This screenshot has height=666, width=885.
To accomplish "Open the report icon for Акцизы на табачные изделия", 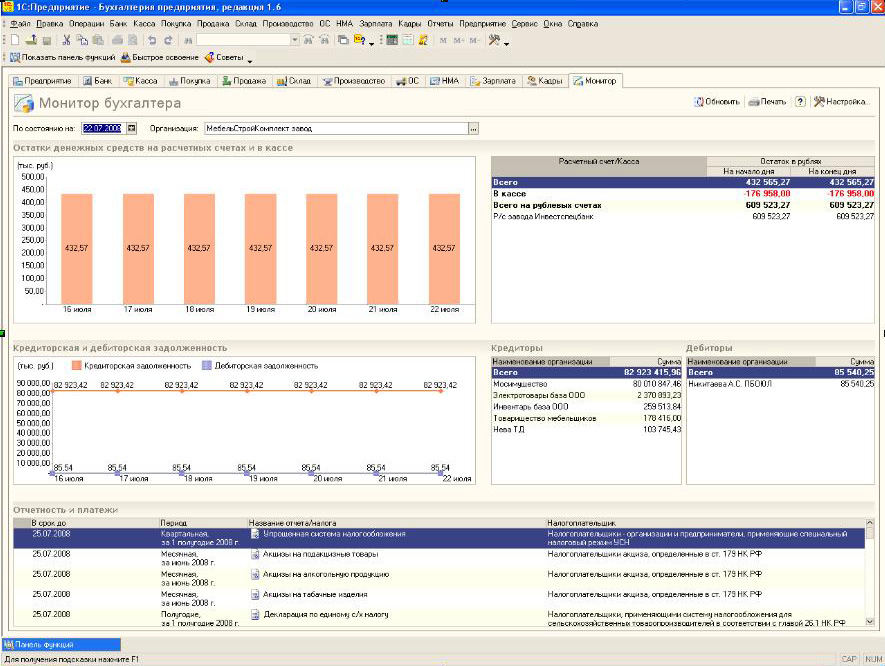I will pos(255,594).
